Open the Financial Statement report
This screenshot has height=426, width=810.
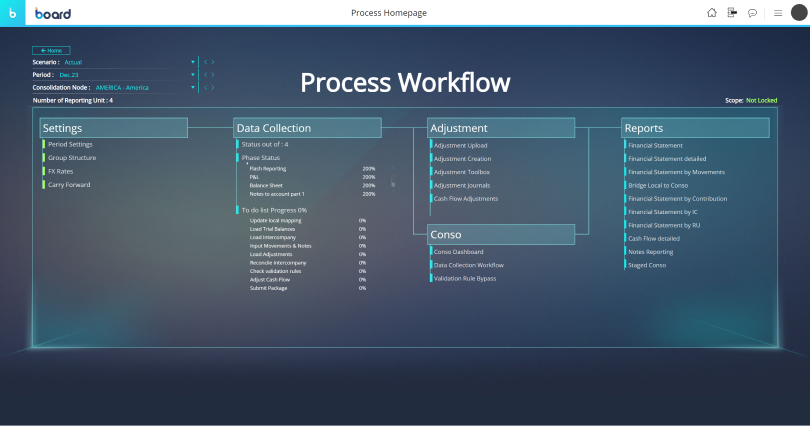click(x=655, y=146)
